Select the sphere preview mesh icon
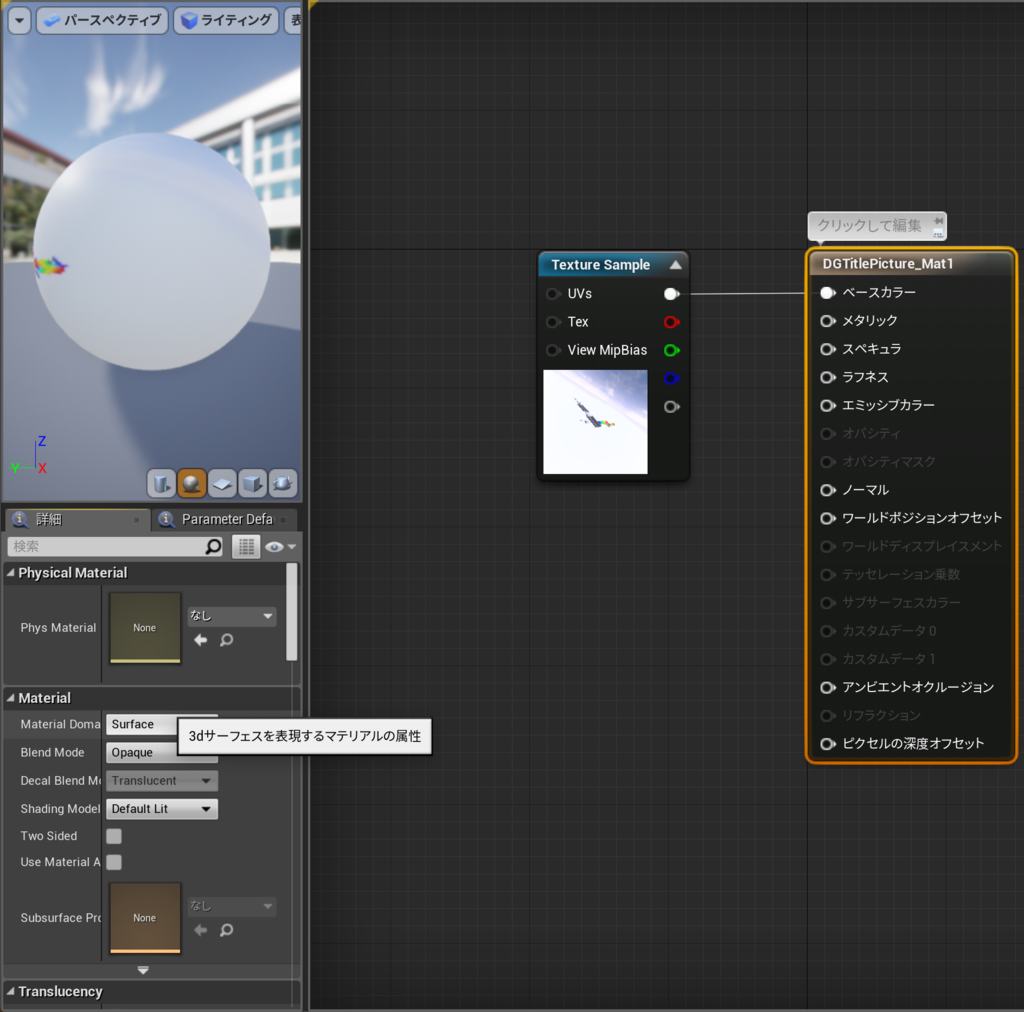 pos(191,484)
